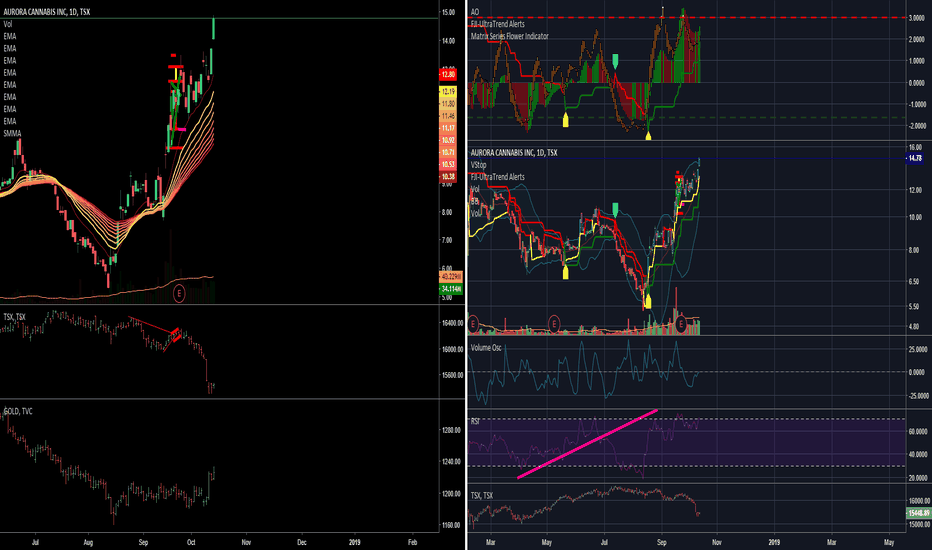Click the 25.0000 level on the Volume Osc axis
The height and width of the screenshot is (550, 932).
tap(918, 349)
